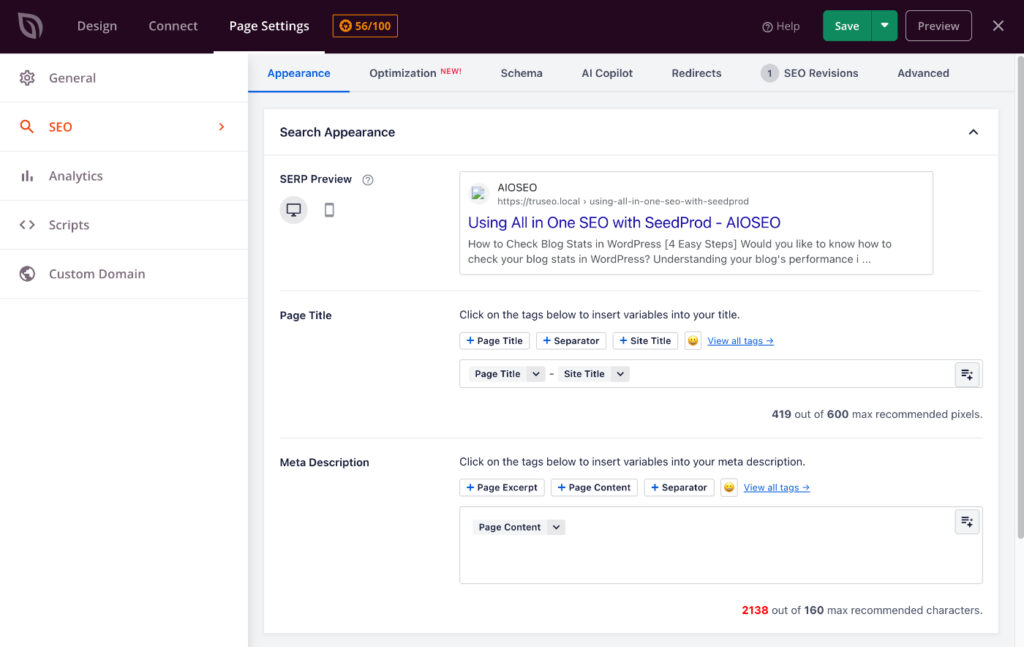This screenshot has height=647, width=1024.
Task: Click insert tag icon in Meta Description field
Action: tap(967, 522)
